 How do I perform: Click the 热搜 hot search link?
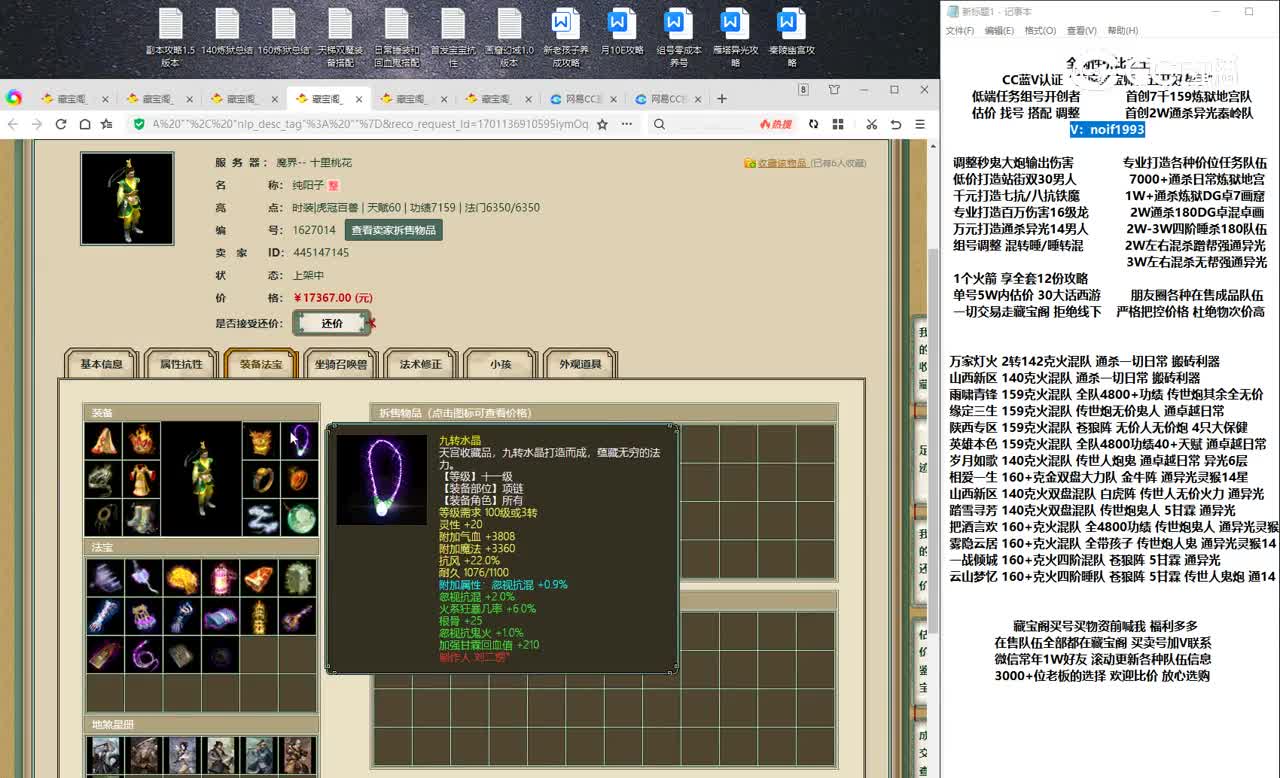(x=776, y=124)
